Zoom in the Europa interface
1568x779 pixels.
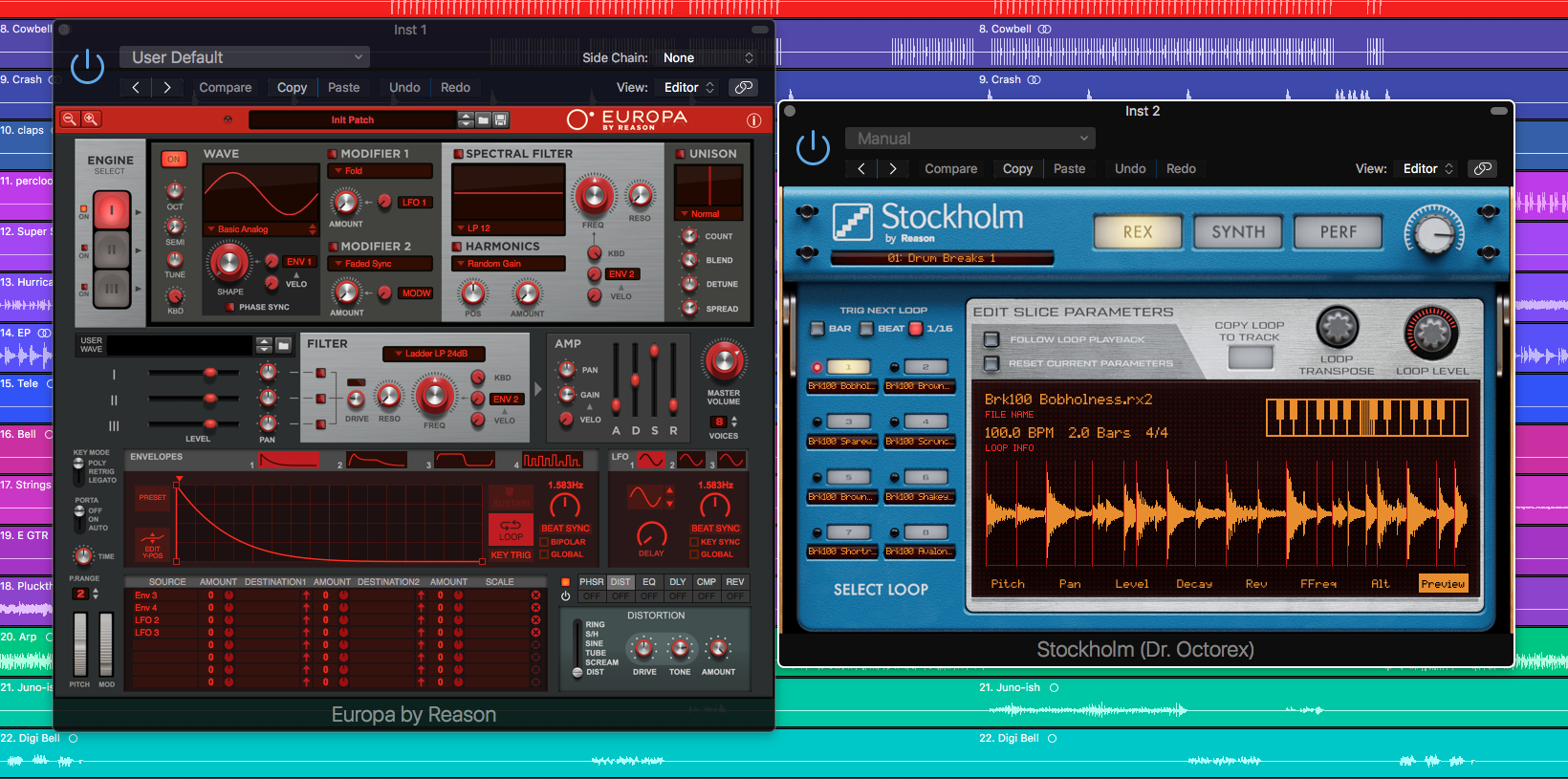(x=91, y=119)
